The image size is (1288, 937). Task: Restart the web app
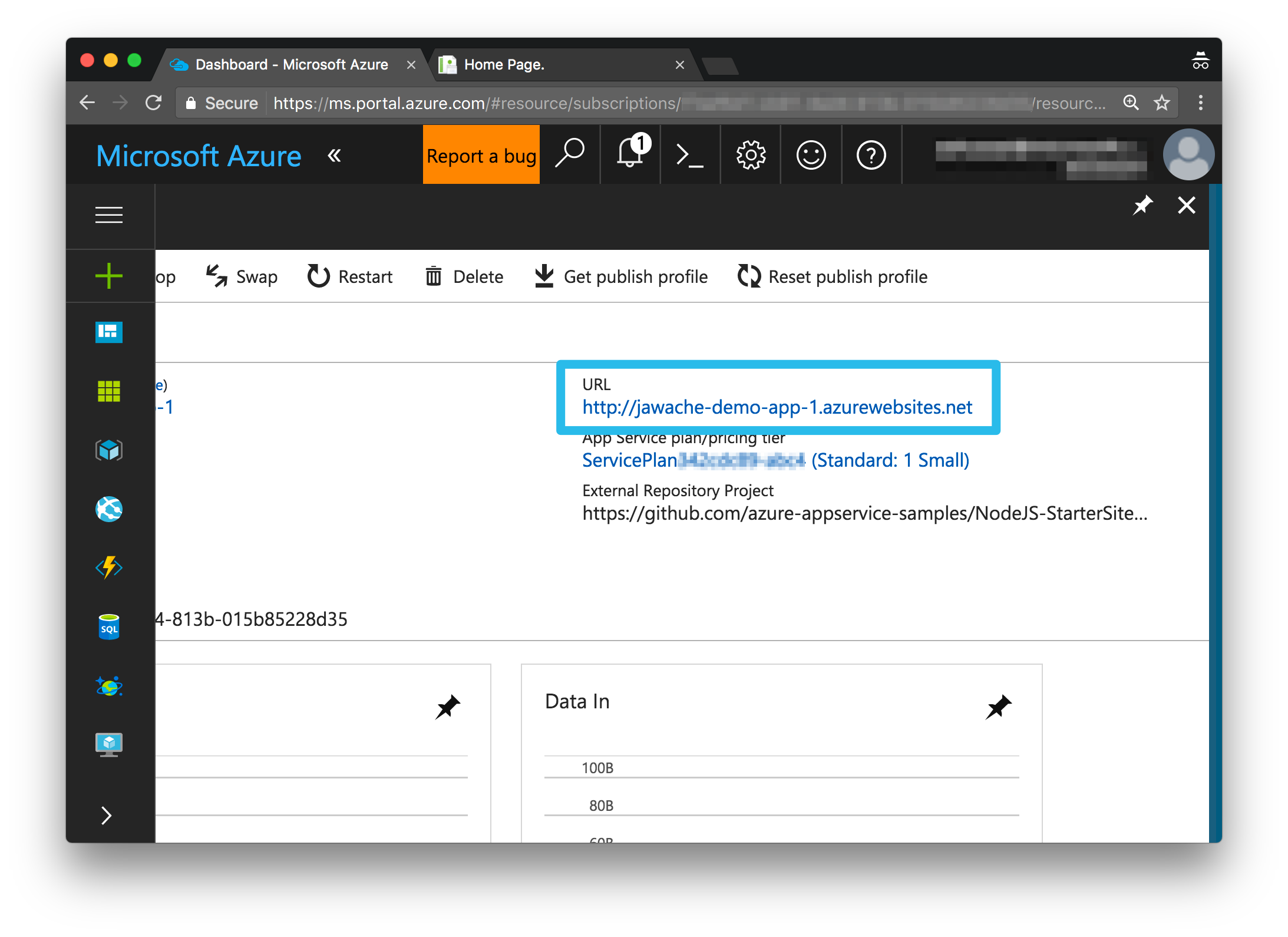coord(350,276)
